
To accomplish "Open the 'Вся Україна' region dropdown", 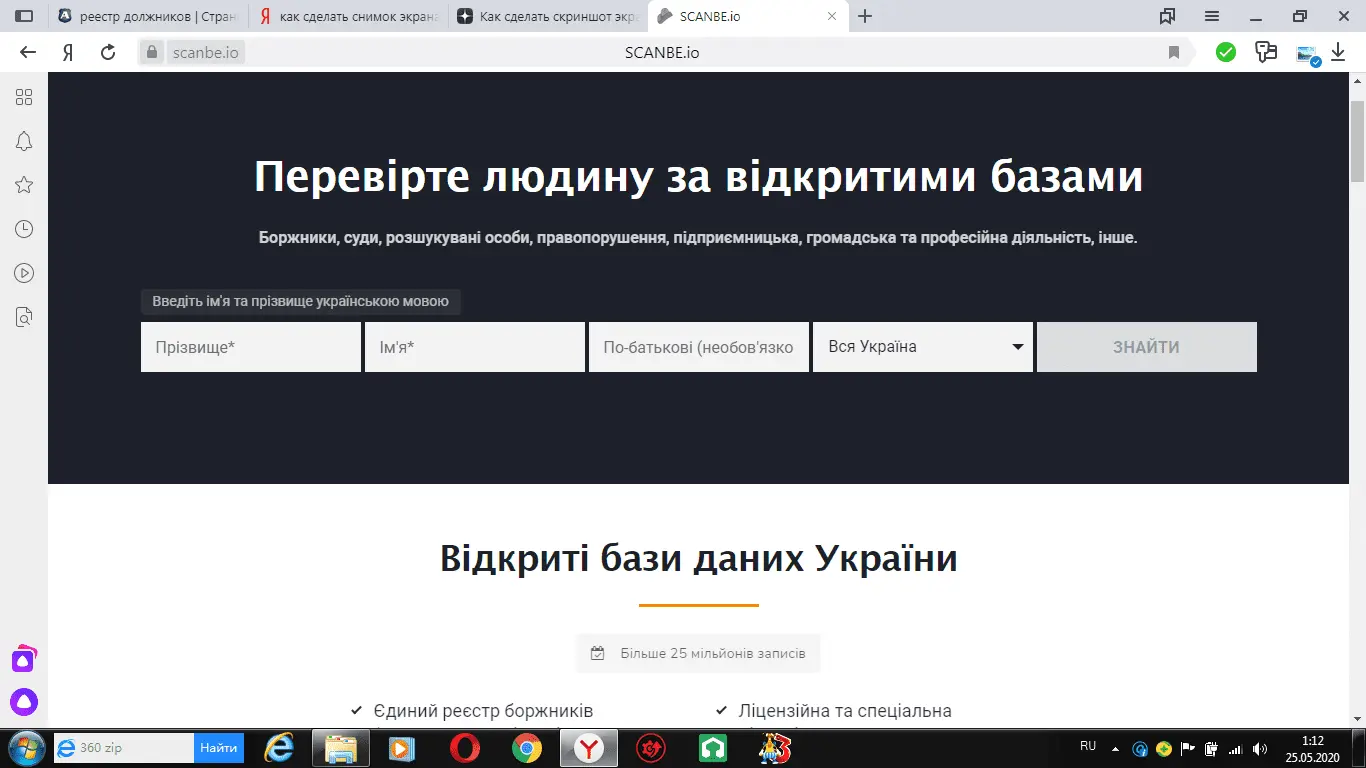I will pyautogui.click(x=921, y=347).
